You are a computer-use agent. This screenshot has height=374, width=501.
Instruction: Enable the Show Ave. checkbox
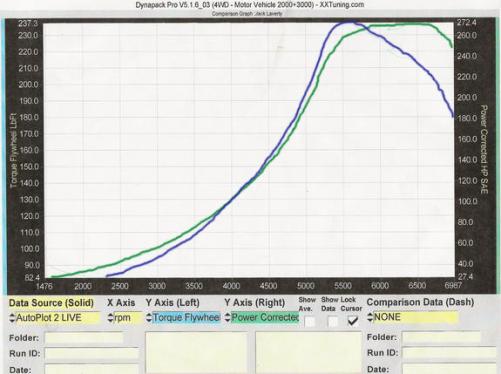tap(310, 322)
